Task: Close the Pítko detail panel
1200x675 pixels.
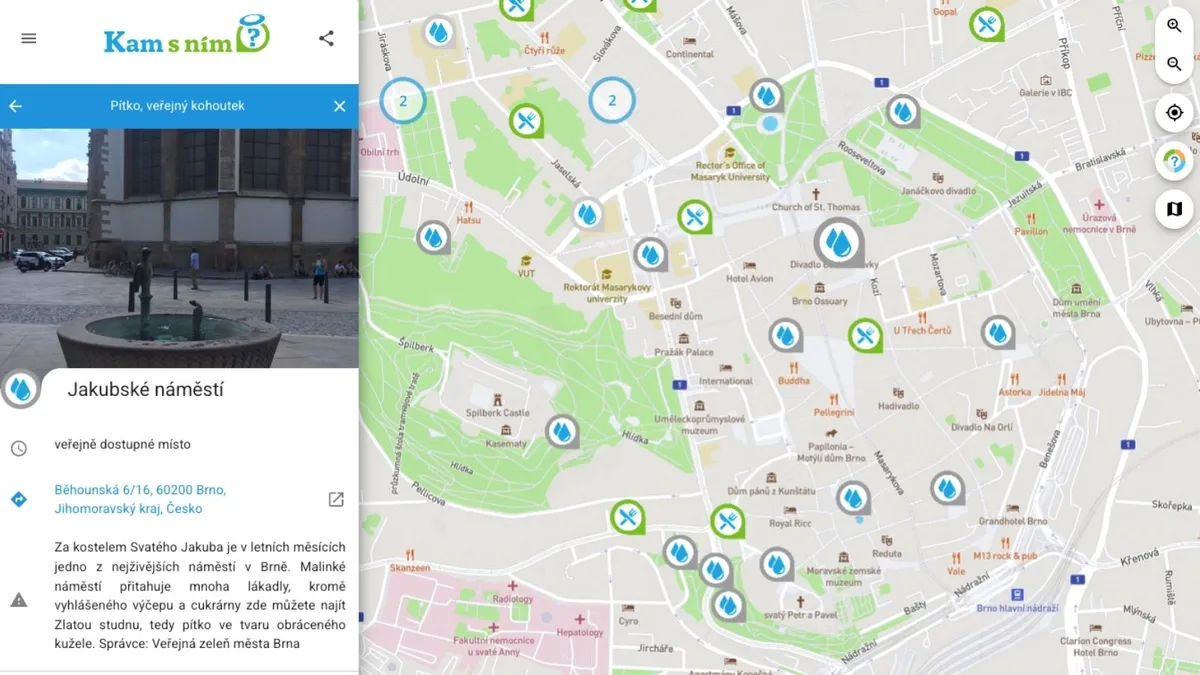Action: click(340, 106)
